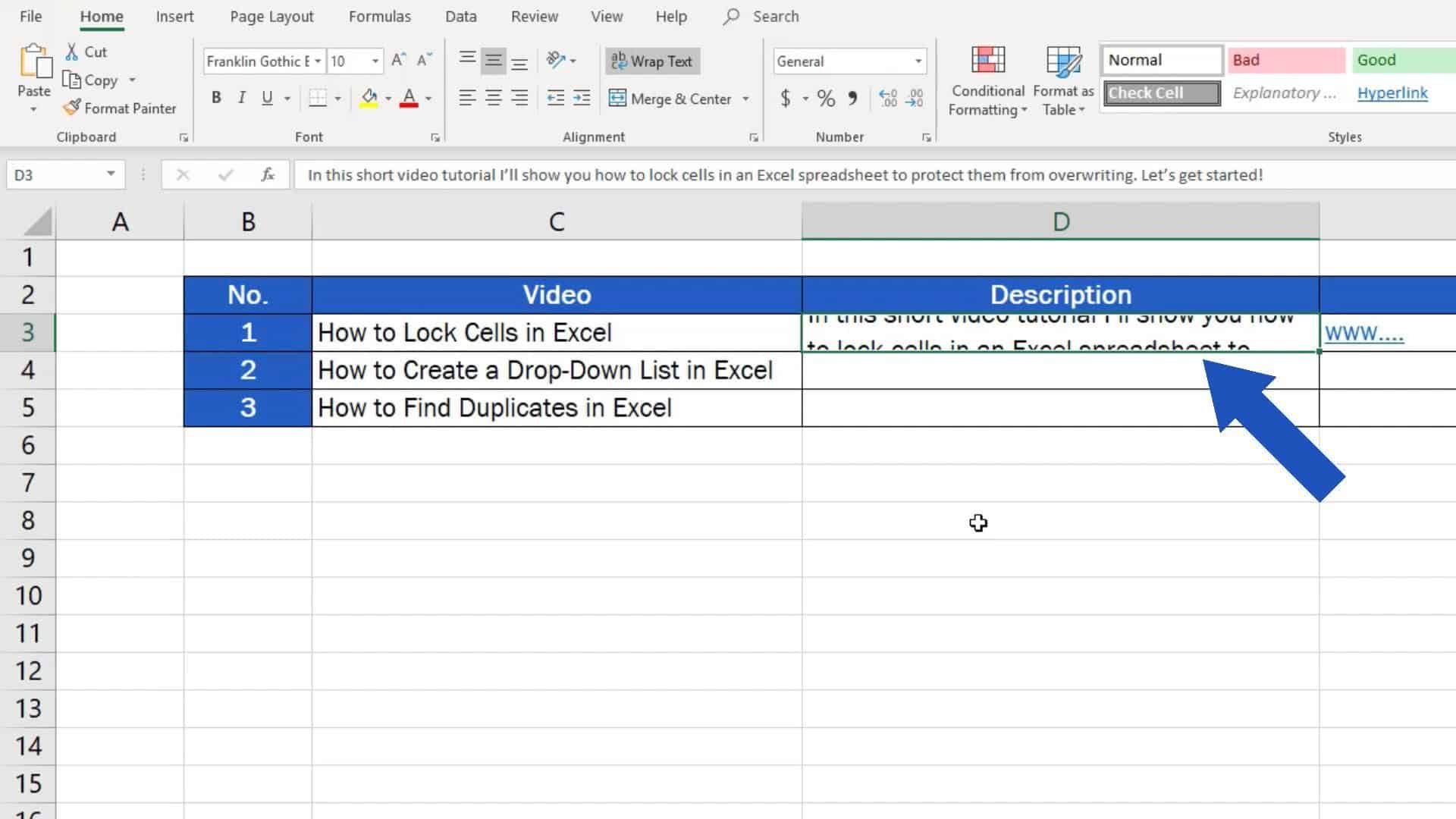Viewport: 1456px width, 819px height.
Task: Expand the Merge & Center options
Action: 745,99
